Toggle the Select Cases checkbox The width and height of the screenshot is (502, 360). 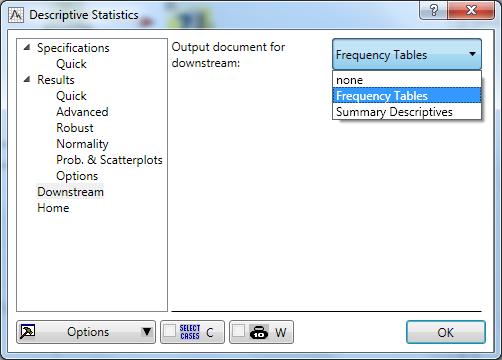(x=170, y=331)
